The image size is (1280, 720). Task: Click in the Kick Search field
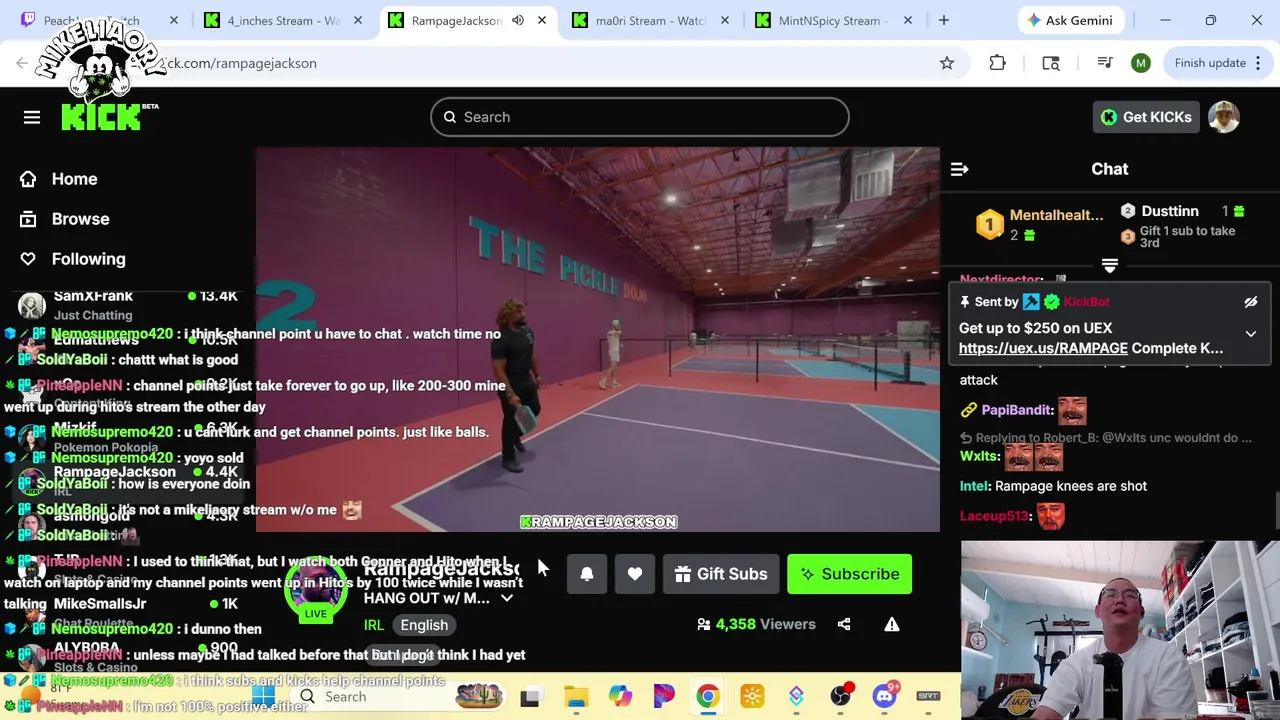click(640, 117)
